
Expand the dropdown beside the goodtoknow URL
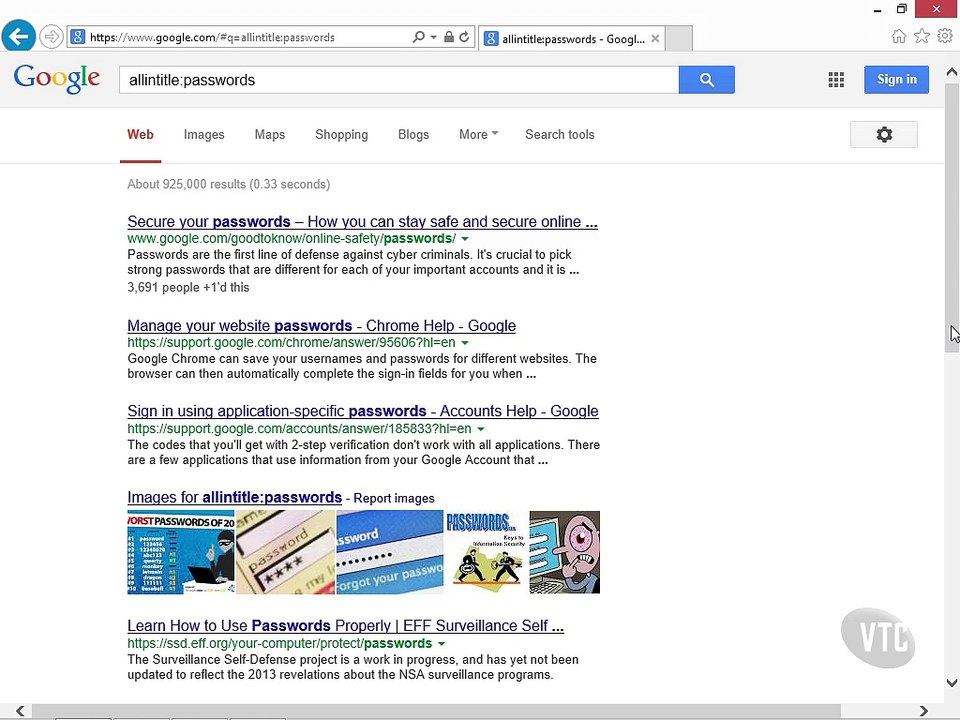pos(465,239)
